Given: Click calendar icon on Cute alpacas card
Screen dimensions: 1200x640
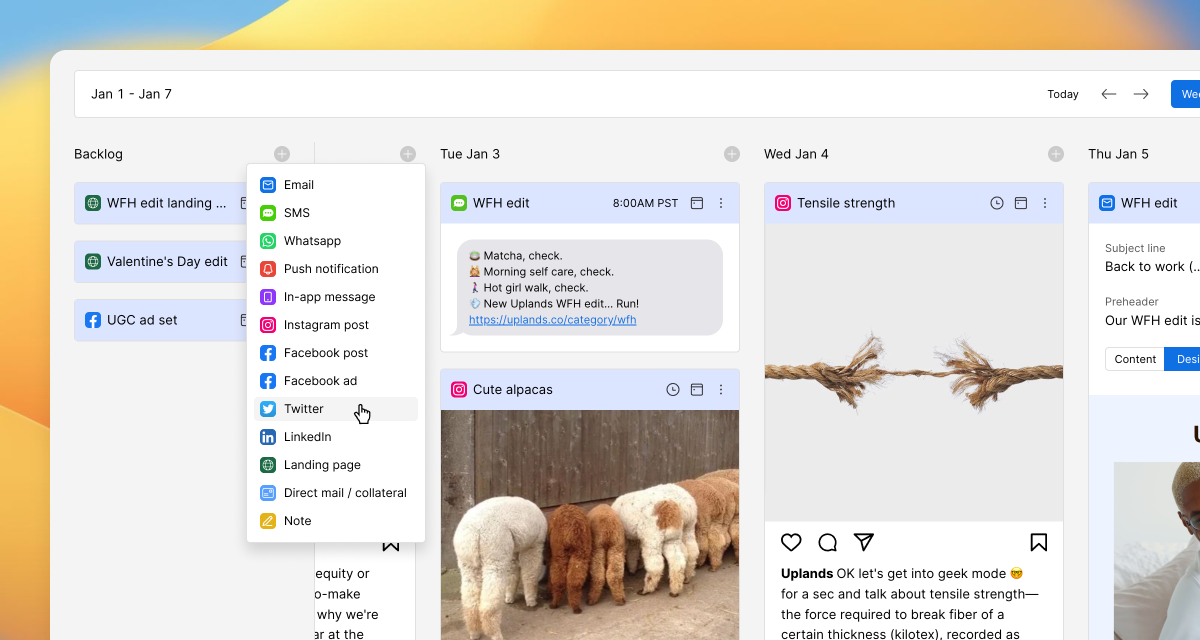Looking at the screenshot, I should coord(697,390).
